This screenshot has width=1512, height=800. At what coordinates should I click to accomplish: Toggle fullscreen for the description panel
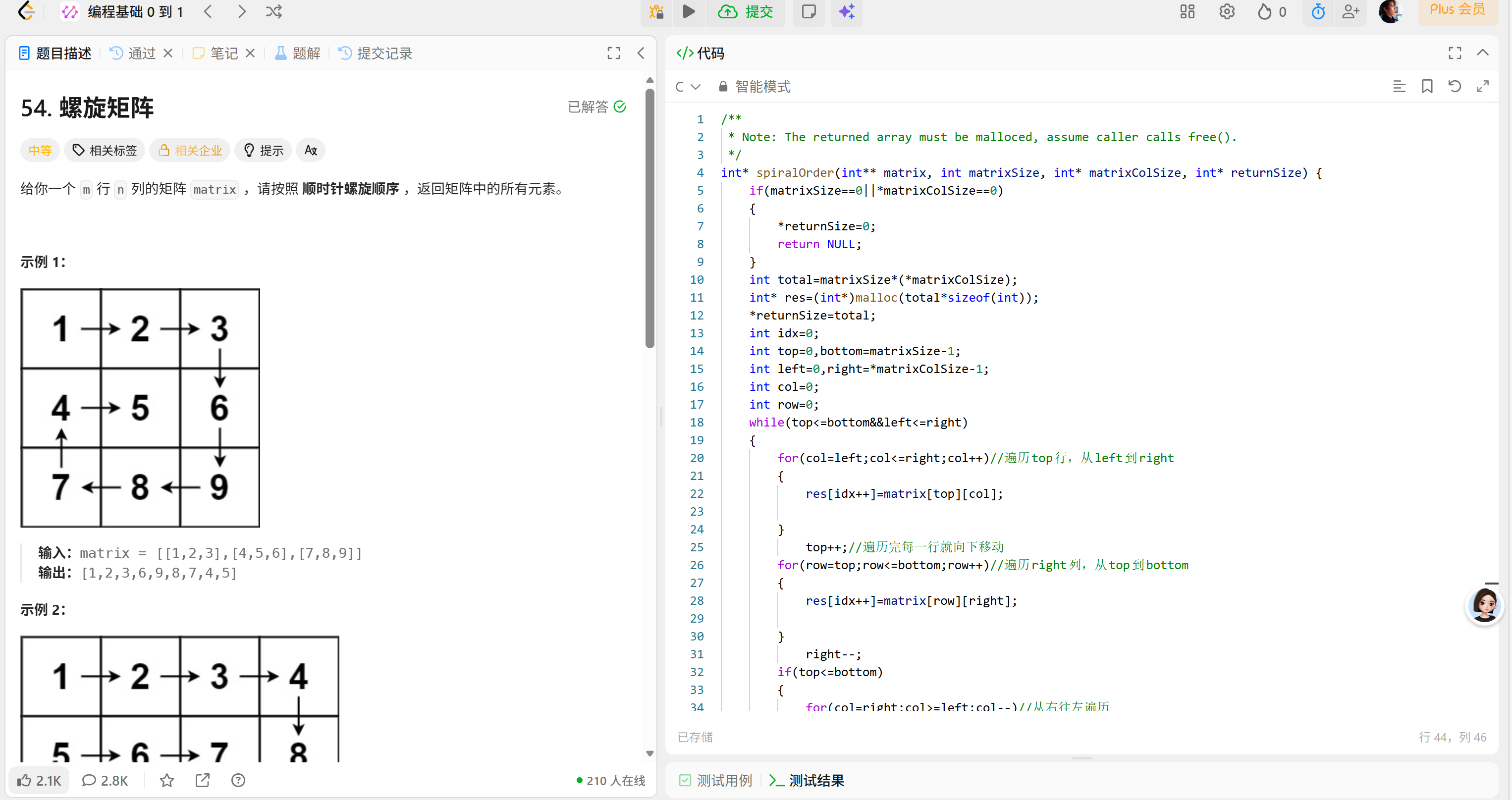click(x=613, y=53)
